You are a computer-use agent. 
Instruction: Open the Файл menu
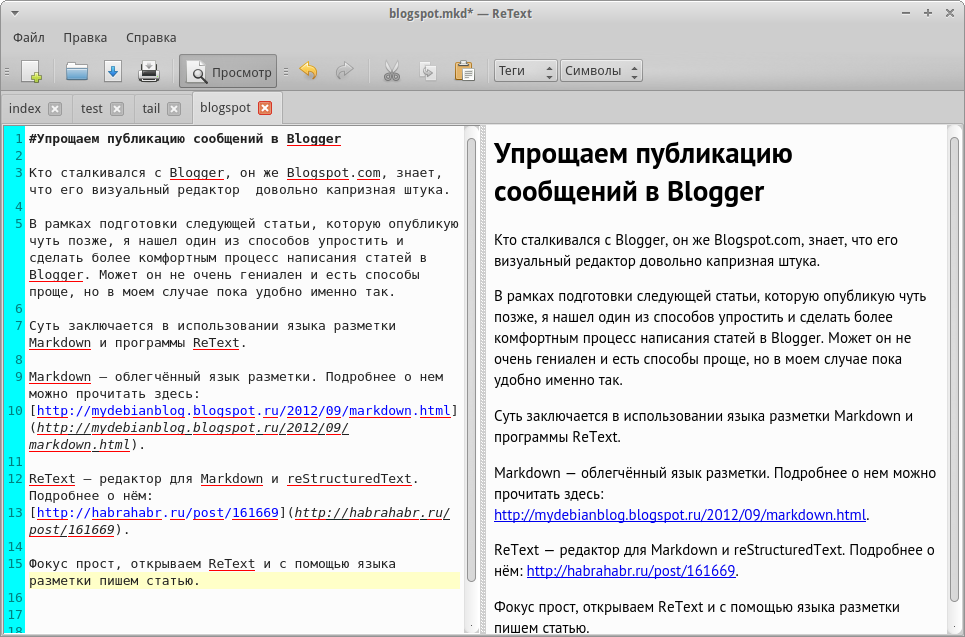(x=29, y=38)
